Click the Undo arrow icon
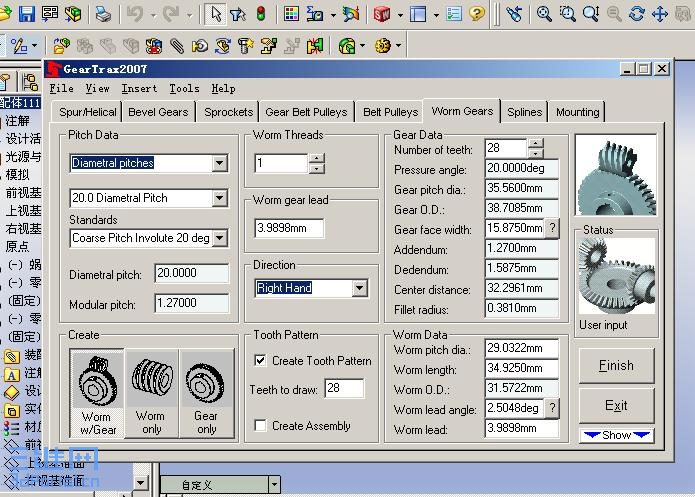 [135, 14]
